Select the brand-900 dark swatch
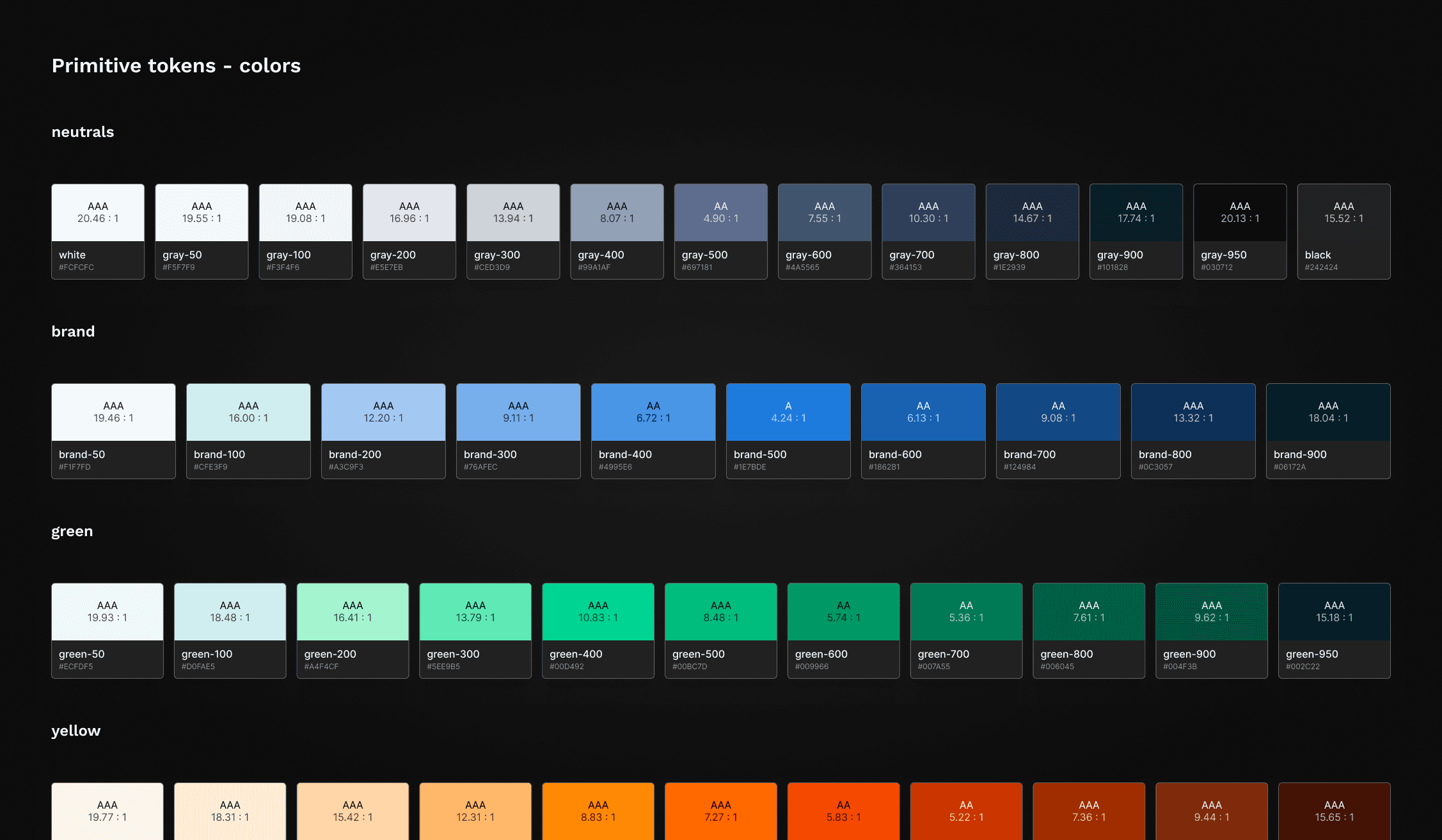Image resolution: width=1442 pixels, height=840 pixels. (1327, 431)
